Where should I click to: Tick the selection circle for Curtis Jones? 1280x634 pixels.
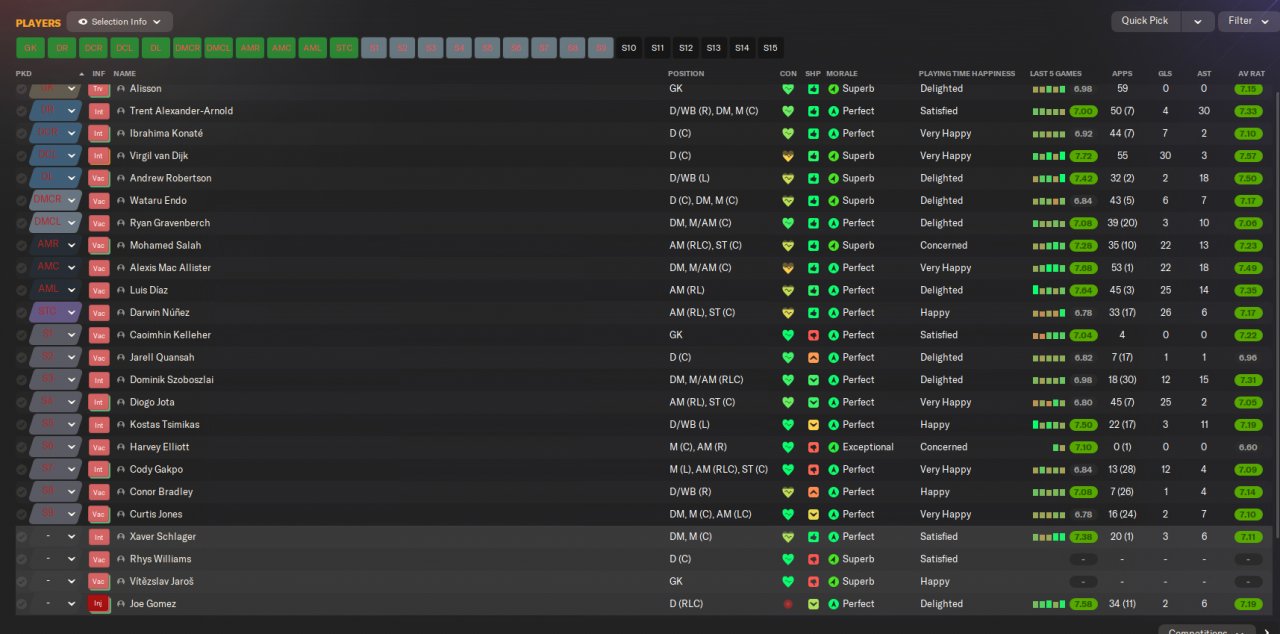[21, 514]
